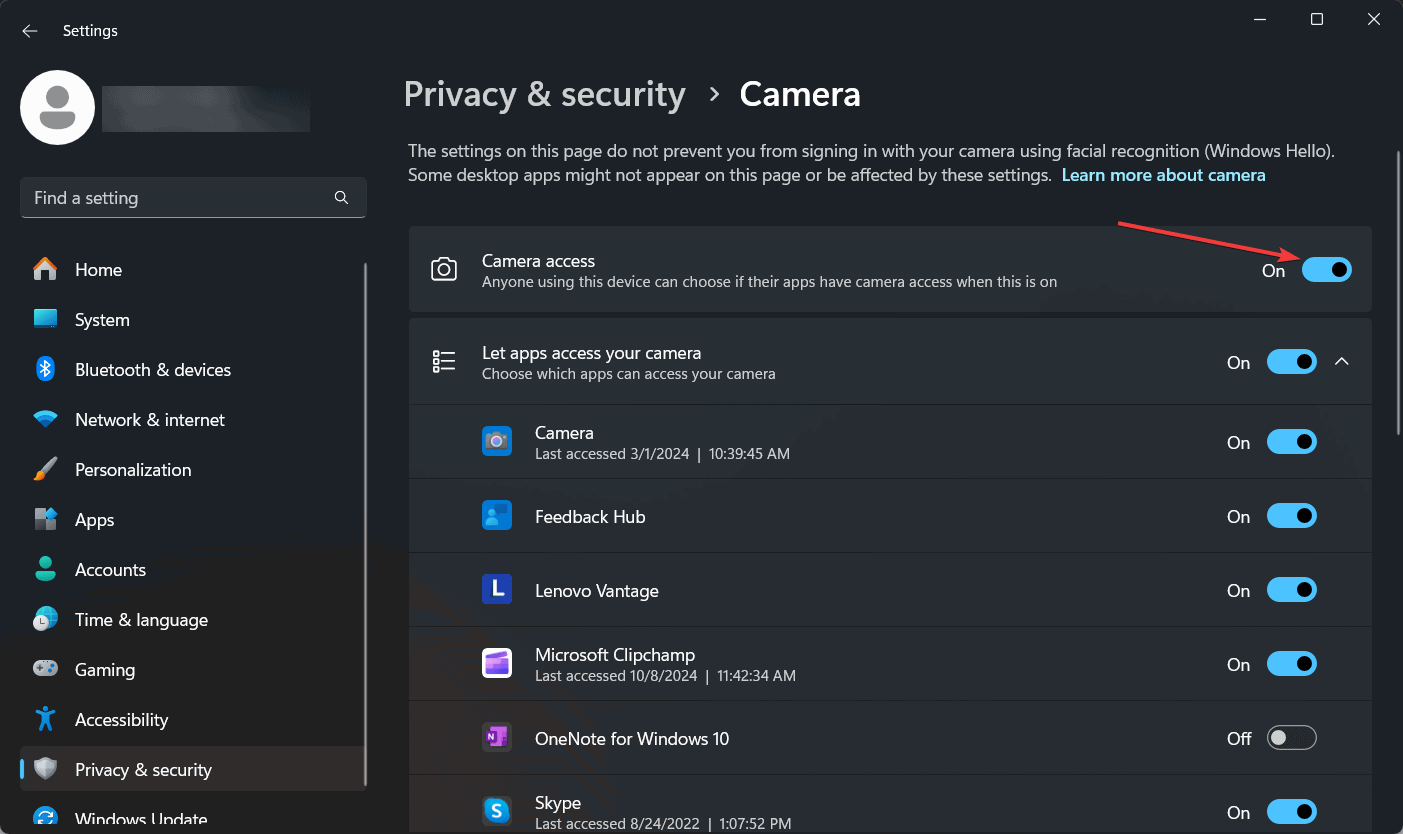1403x834 pixels.
Task: Toggle Feedback Hub camera permission
Action: [1291, 516]
